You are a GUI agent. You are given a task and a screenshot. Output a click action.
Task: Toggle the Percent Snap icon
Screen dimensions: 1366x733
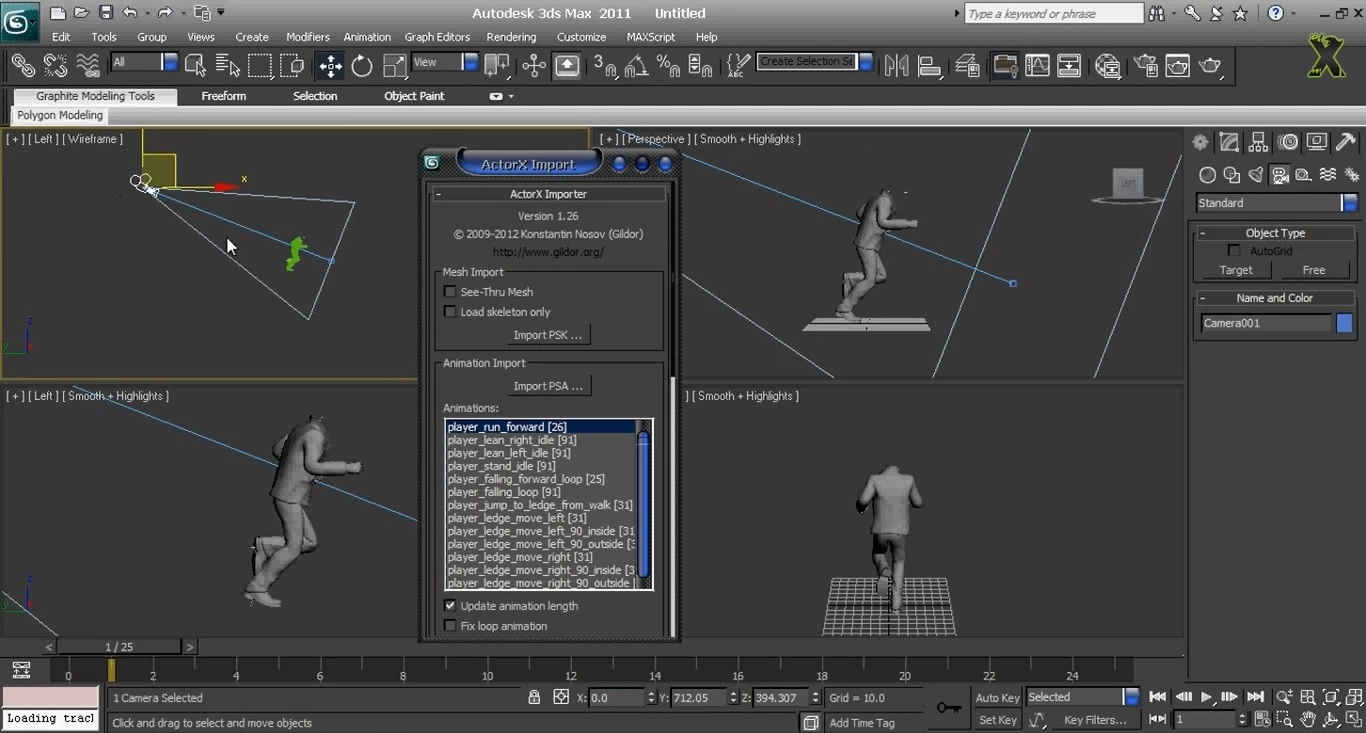point(668,65)
